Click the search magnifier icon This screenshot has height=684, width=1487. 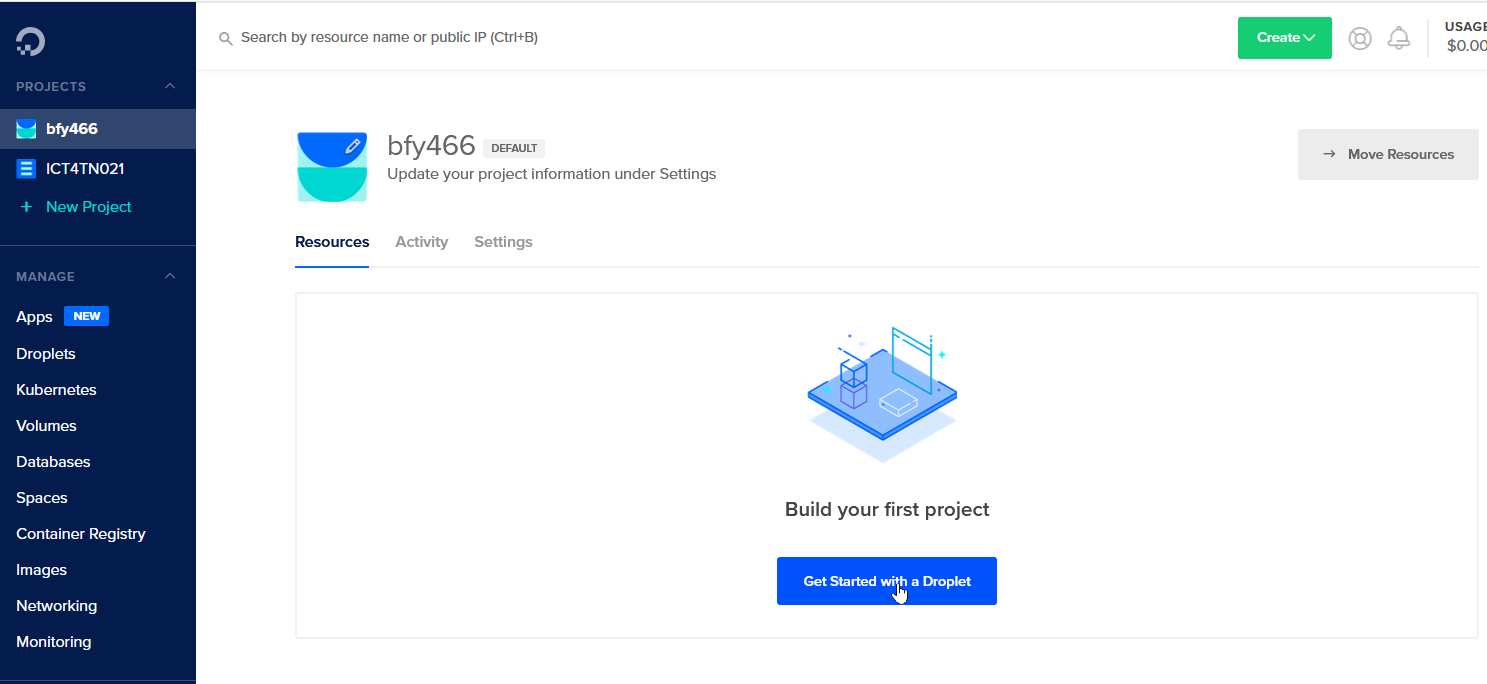click(x=226, y=38)
